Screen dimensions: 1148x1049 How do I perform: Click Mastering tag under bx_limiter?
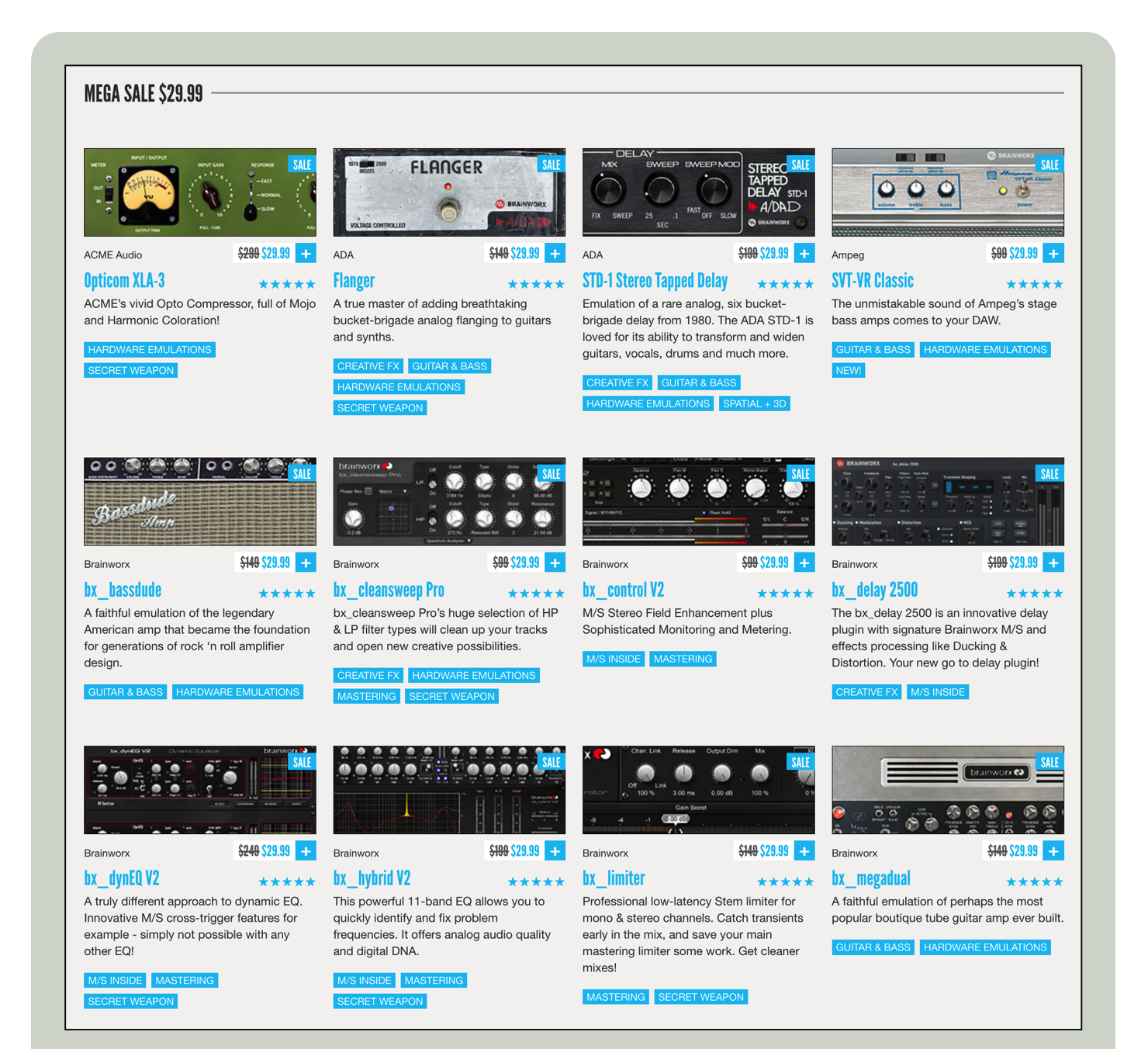616,997
